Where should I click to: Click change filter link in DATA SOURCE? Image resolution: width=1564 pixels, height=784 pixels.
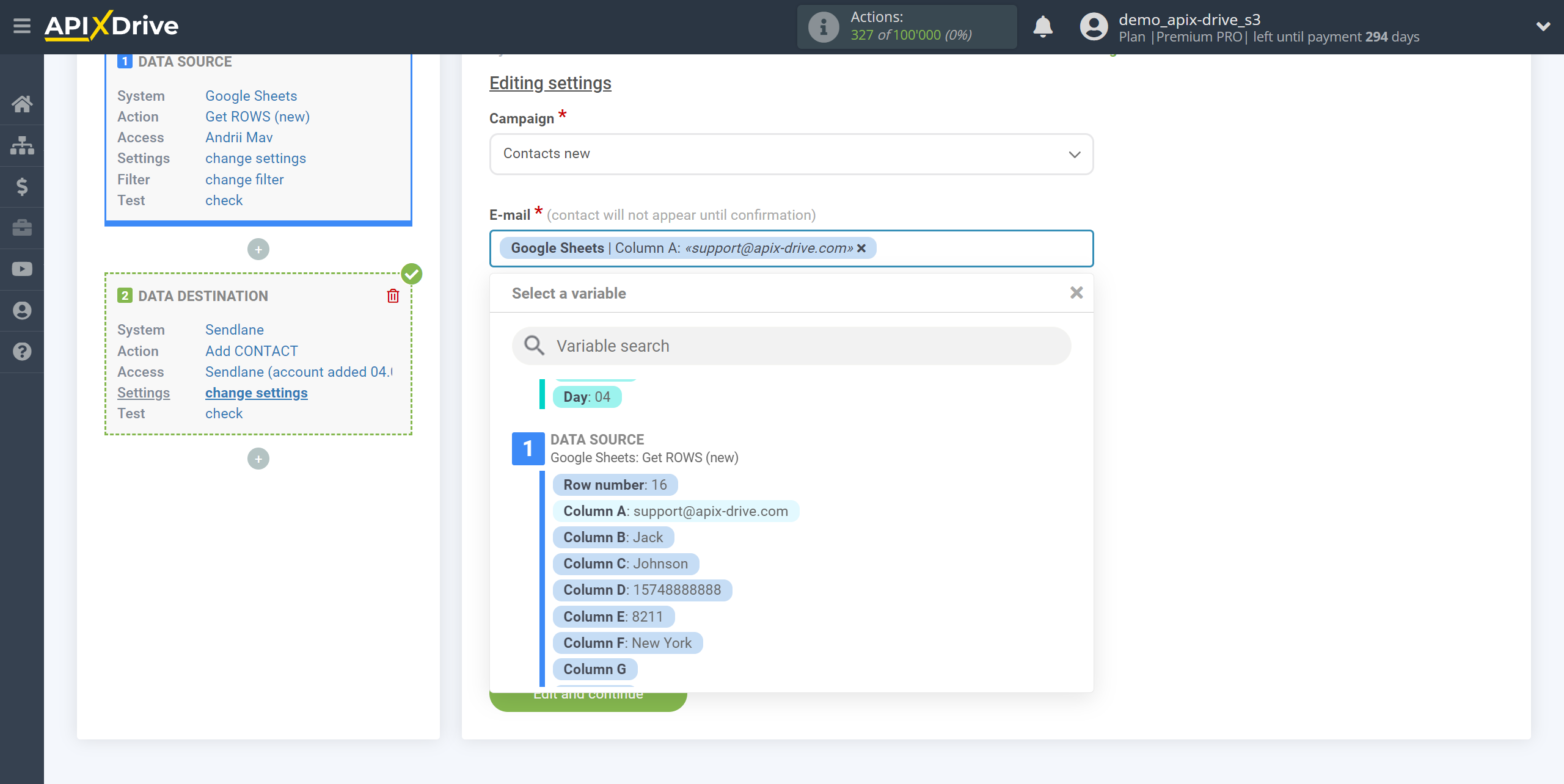244,179
